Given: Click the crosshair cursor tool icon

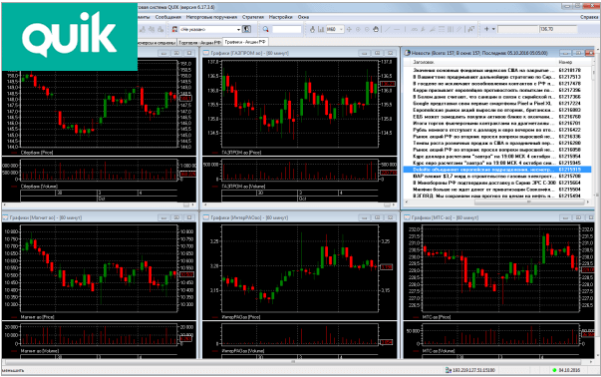Looking at the screenshot, I should point(349,29).
